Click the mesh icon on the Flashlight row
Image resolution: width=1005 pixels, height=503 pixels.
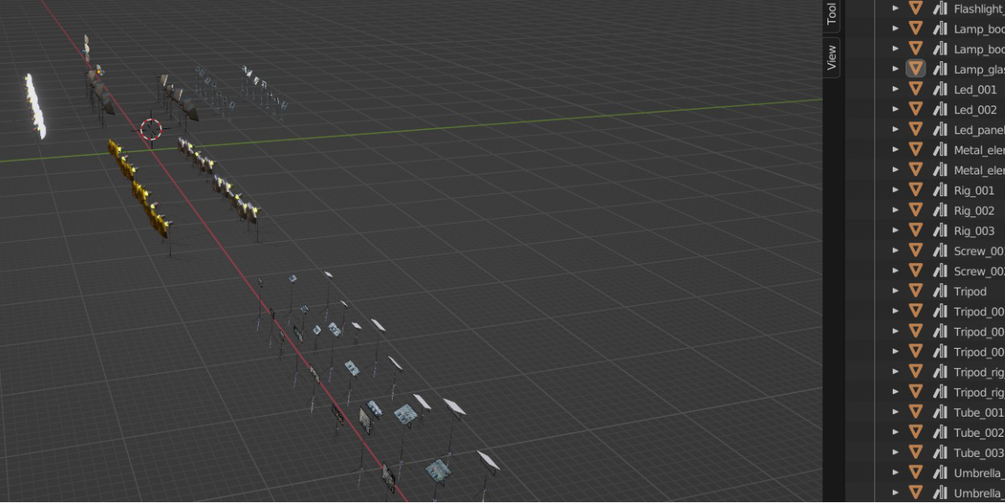coord(915,8)
